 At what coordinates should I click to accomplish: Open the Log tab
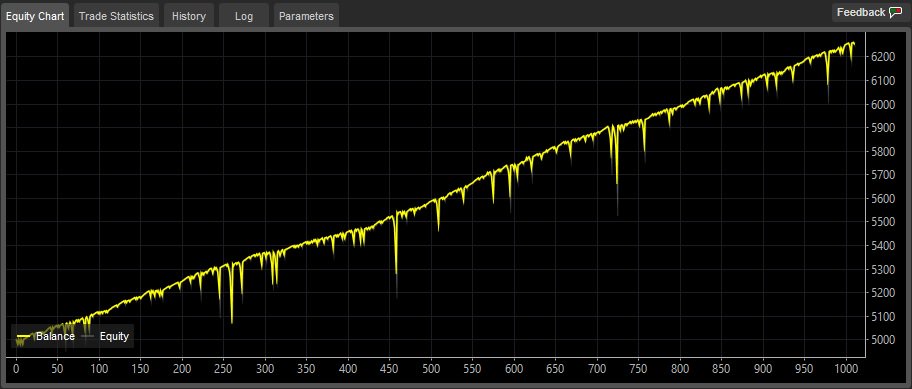244,16
